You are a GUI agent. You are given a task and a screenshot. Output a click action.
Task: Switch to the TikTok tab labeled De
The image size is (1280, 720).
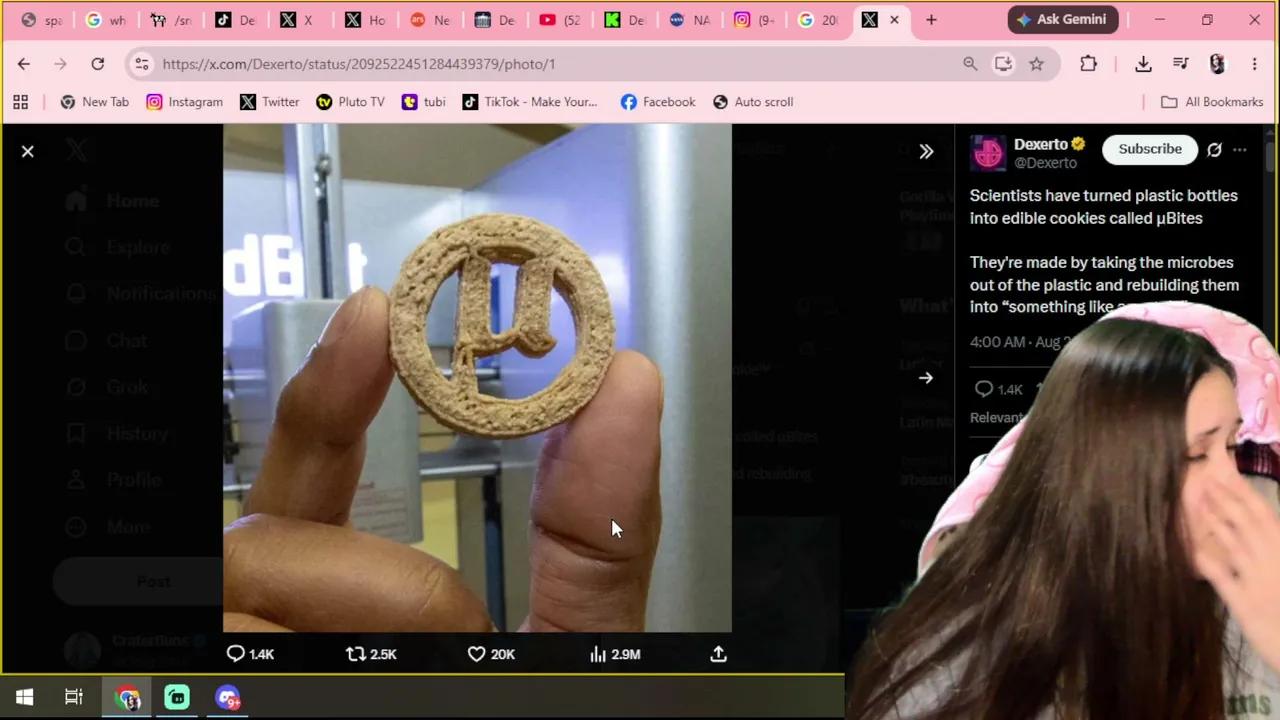234,20
